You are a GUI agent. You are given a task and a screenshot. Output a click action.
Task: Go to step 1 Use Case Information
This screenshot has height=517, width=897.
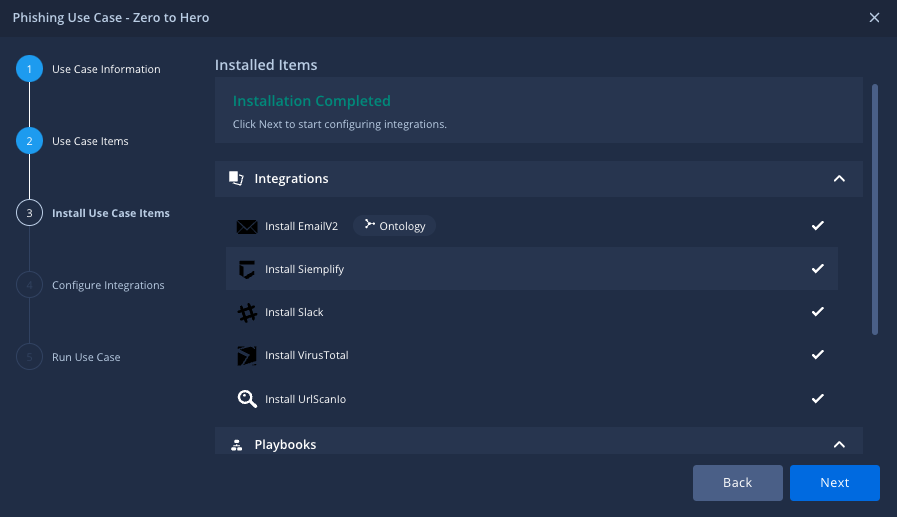(x=29, y=69)
